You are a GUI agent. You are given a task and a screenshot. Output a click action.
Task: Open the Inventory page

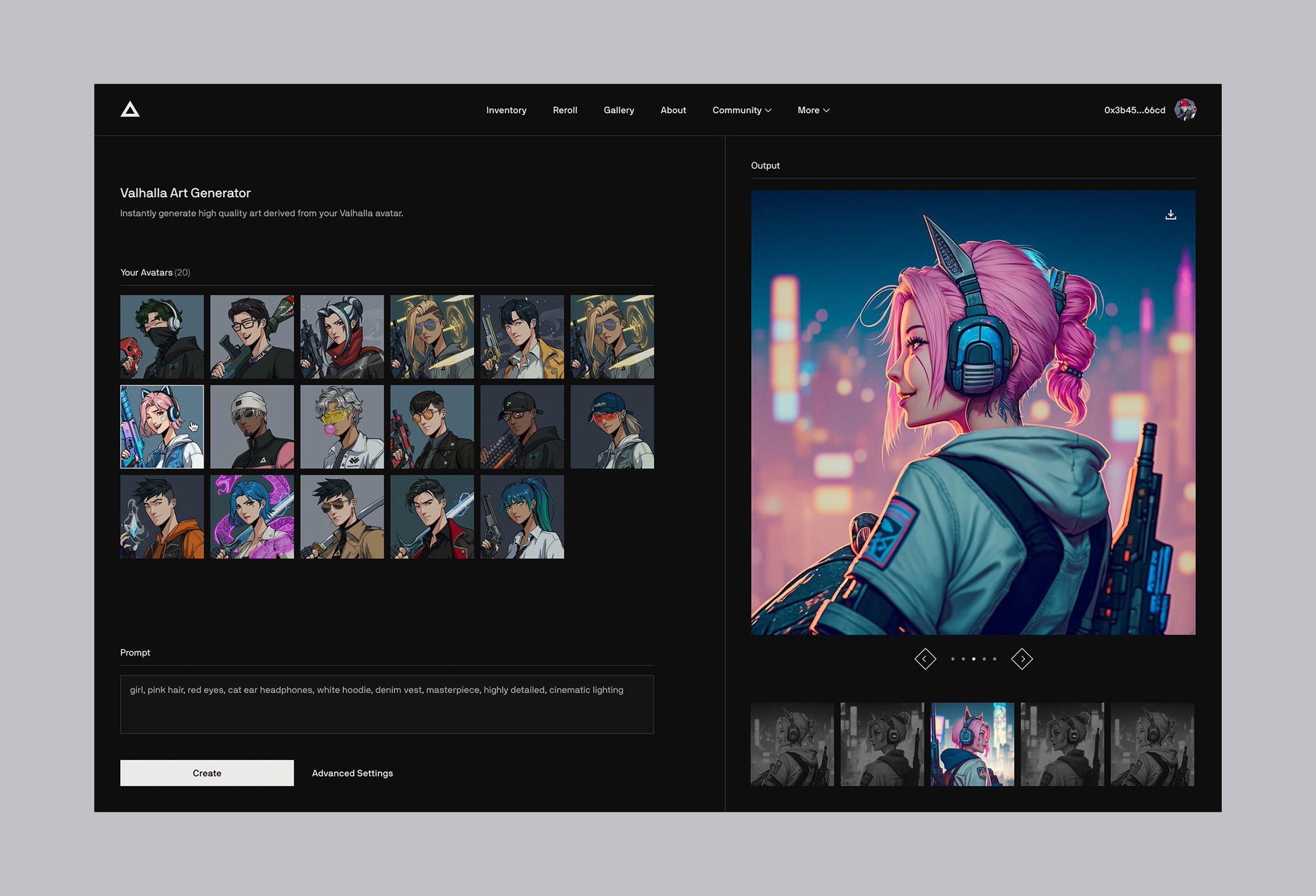click(x=506, y=110)
